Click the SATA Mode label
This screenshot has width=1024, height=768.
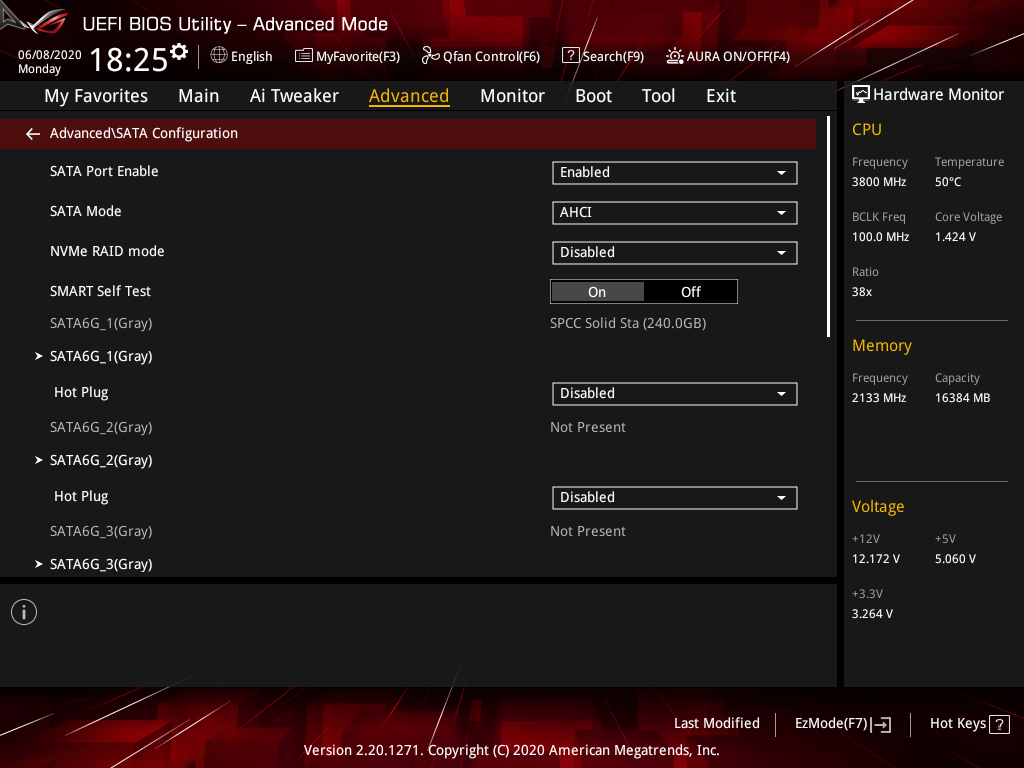click(86, 212)
